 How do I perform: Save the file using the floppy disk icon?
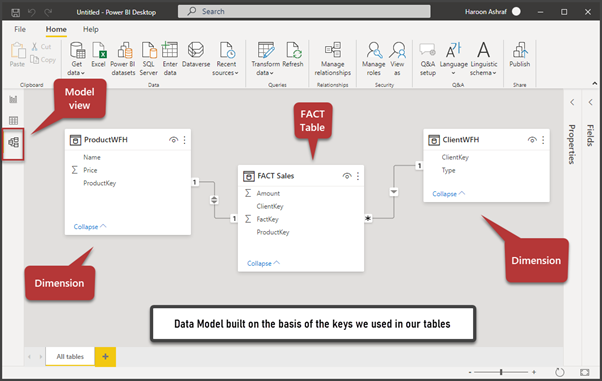(x=15, y=12)
